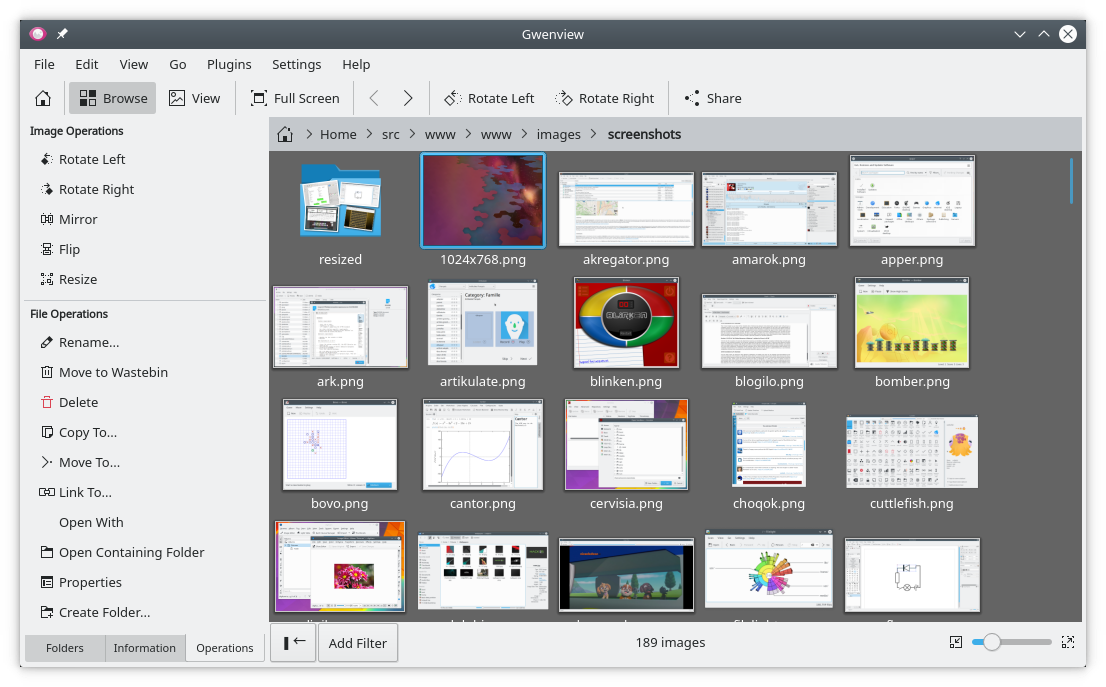Click the red Delete trash icon

tap(47, 402)
